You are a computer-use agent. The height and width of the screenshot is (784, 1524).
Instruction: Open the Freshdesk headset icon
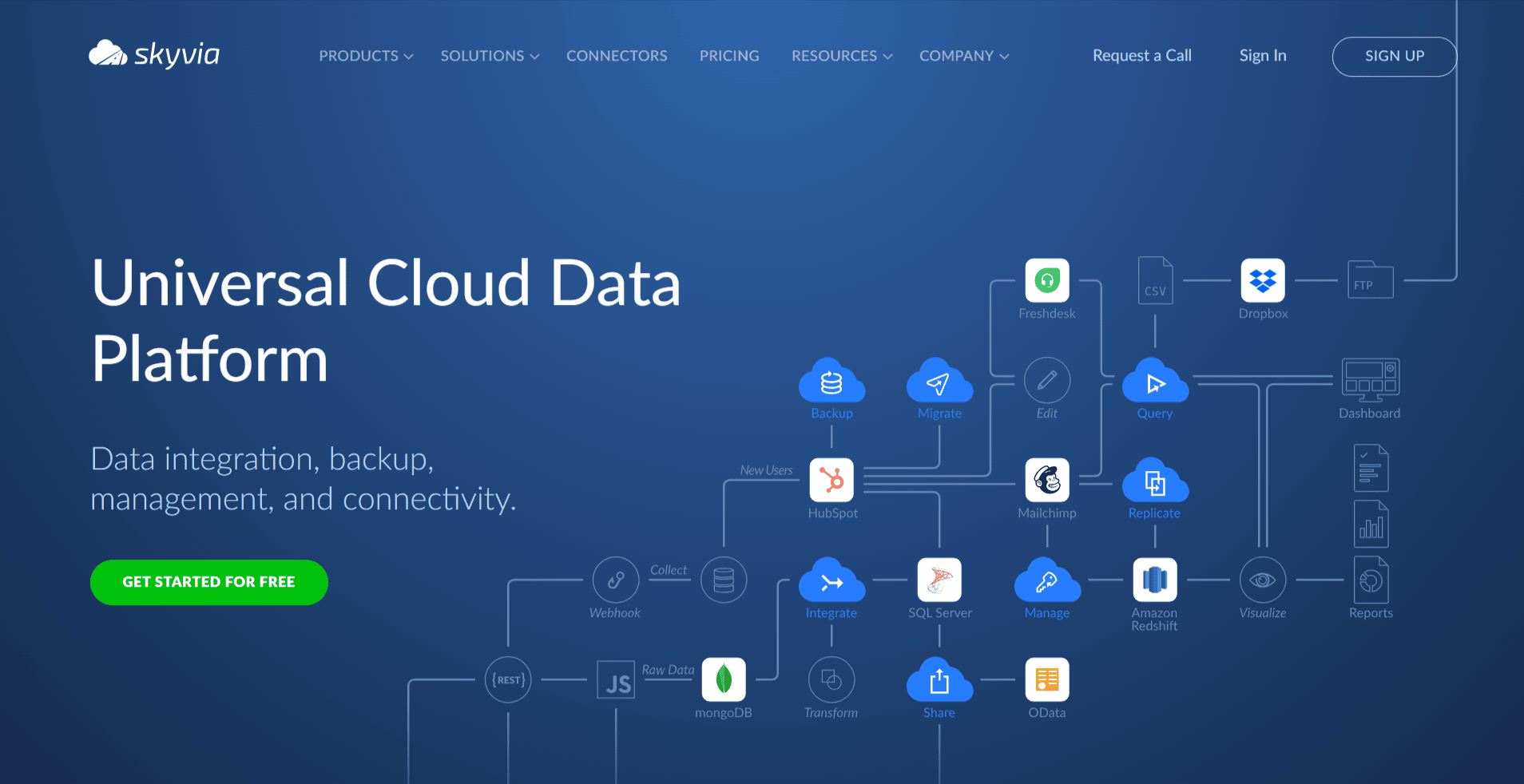click(x=1047, y=280)
